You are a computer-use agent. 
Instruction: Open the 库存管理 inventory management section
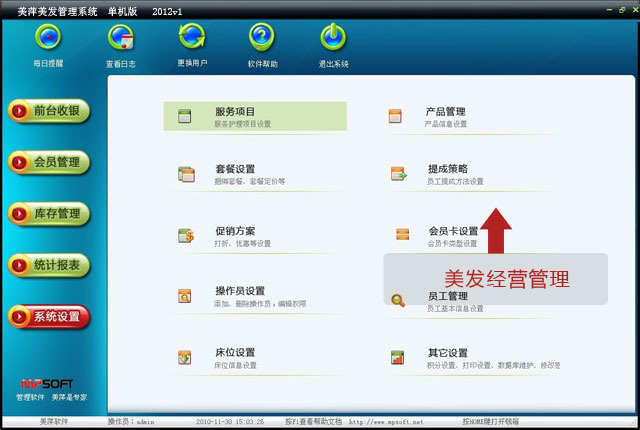point(49,214)
